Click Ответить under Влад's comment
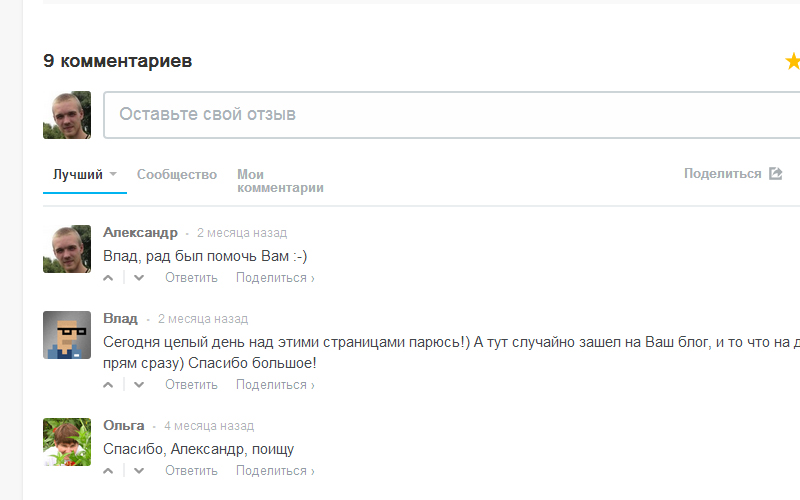The image size is (800, 500). [191, 385]
